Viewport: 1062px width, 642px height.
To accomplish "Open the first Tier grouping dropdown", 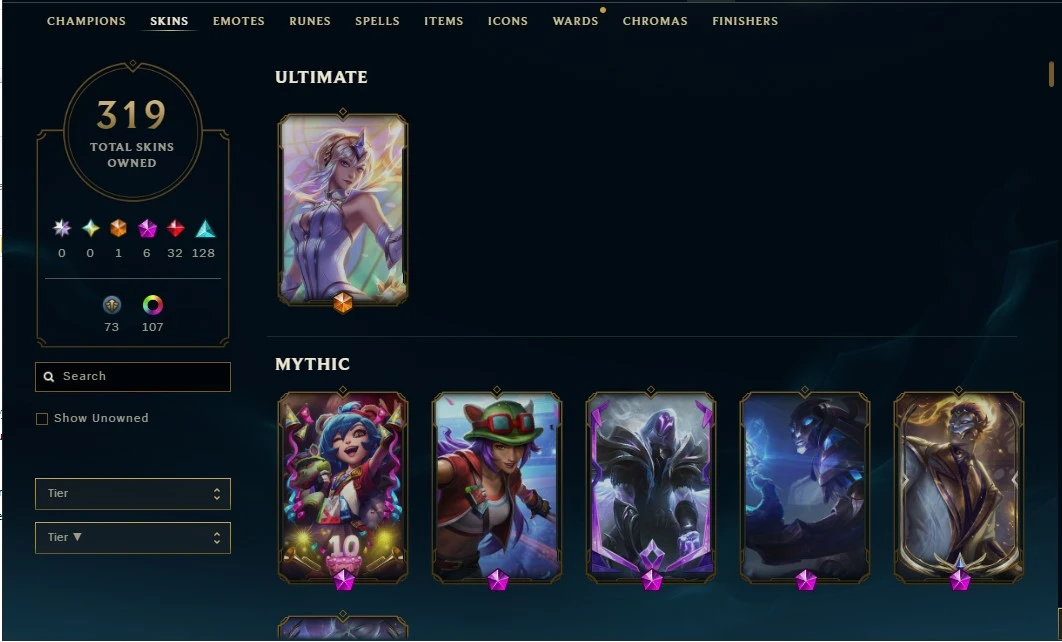I will pos(133,494).
